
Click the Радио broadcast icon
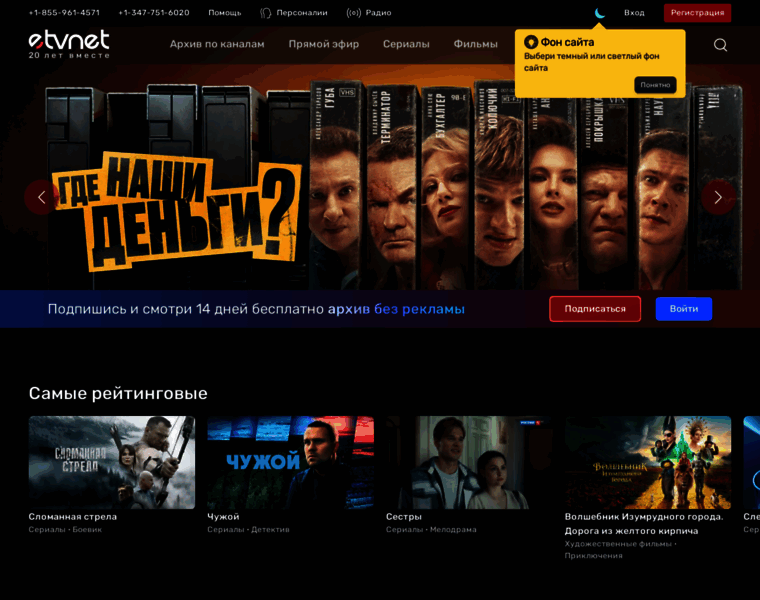click(x=354, y=13)
